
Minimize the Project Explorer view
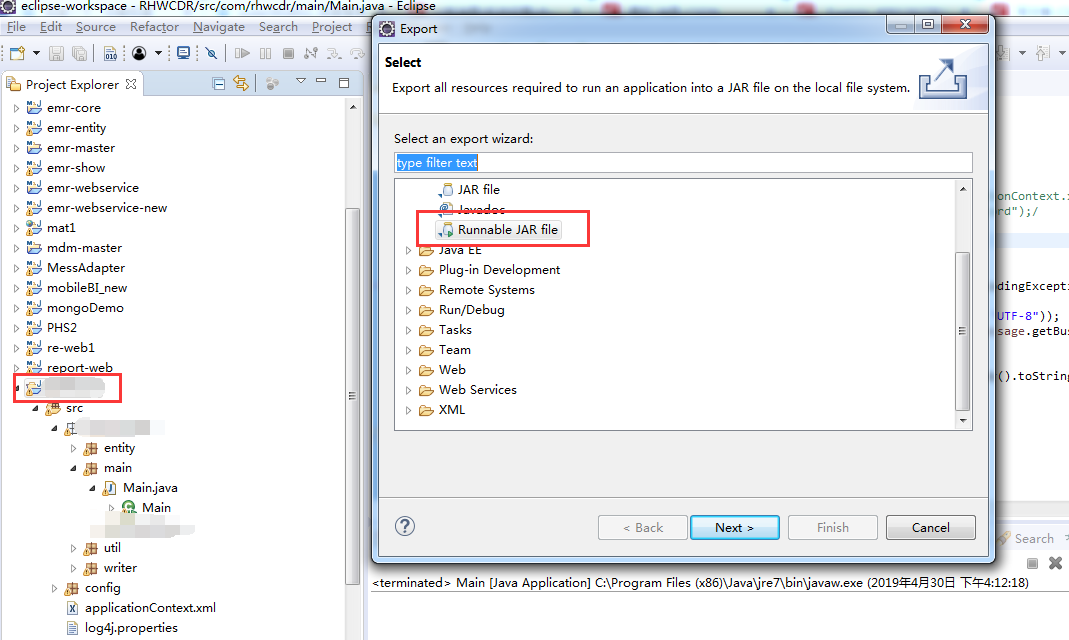tap(319, 82)
